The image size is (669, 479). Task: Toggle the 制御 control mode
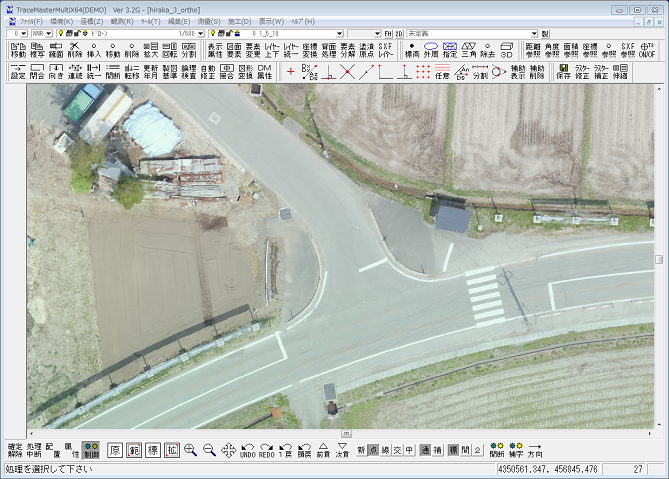point(91,450)
